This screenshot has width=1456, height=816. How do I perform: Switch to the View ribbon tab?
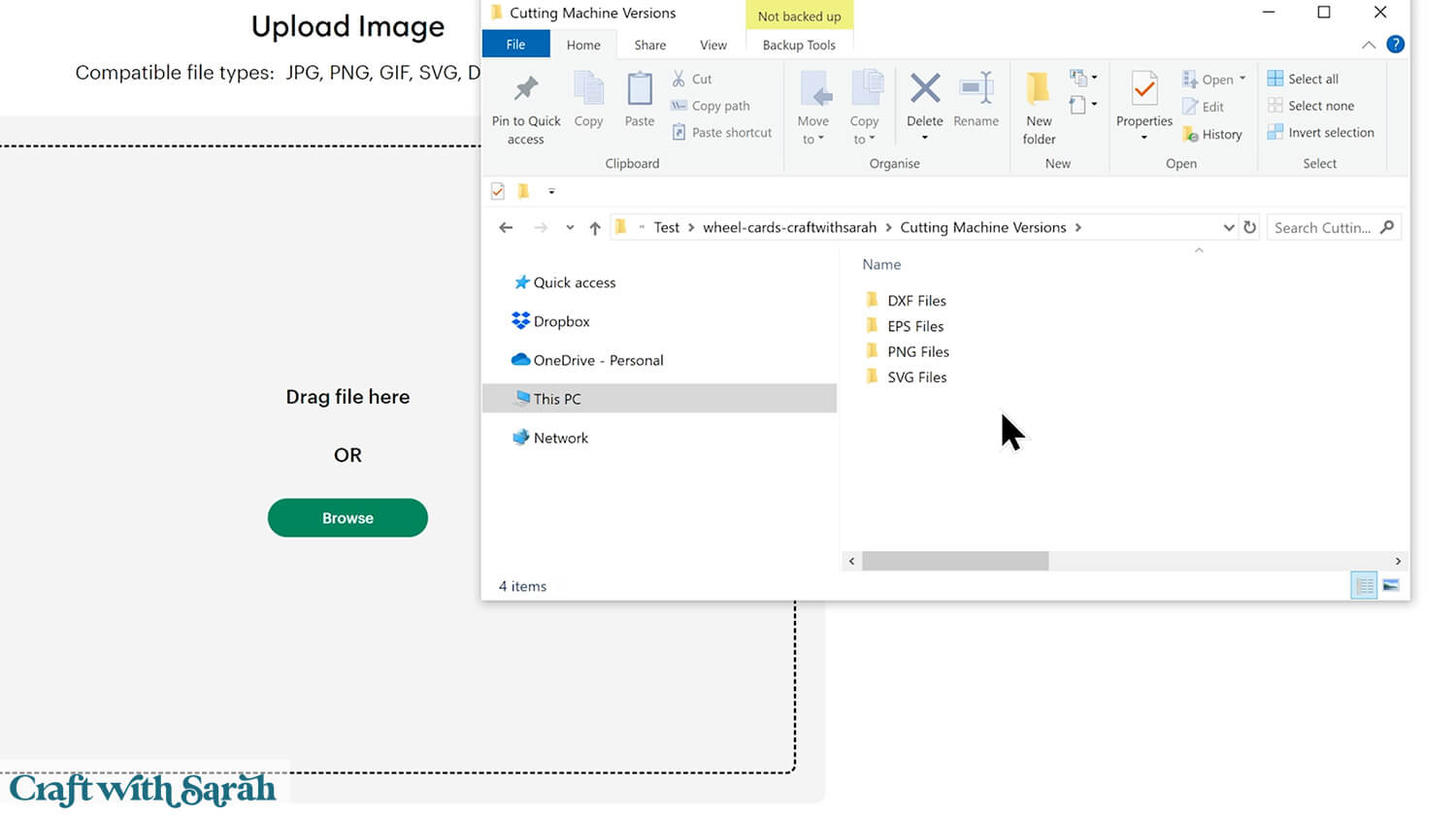click(x=712, y=45)
